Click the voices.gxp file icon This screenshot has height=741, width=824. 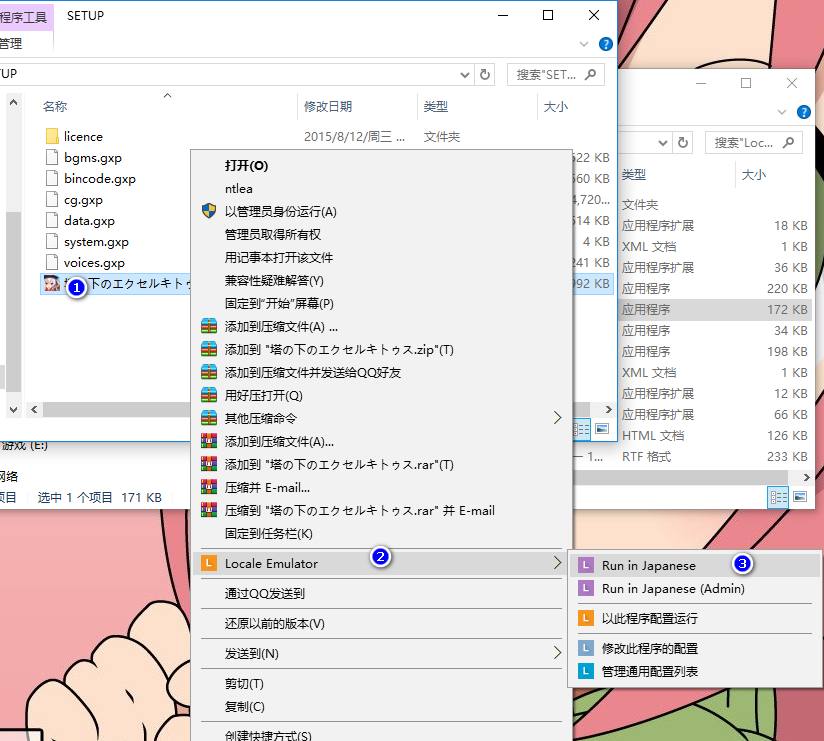[x=52, y=262]
